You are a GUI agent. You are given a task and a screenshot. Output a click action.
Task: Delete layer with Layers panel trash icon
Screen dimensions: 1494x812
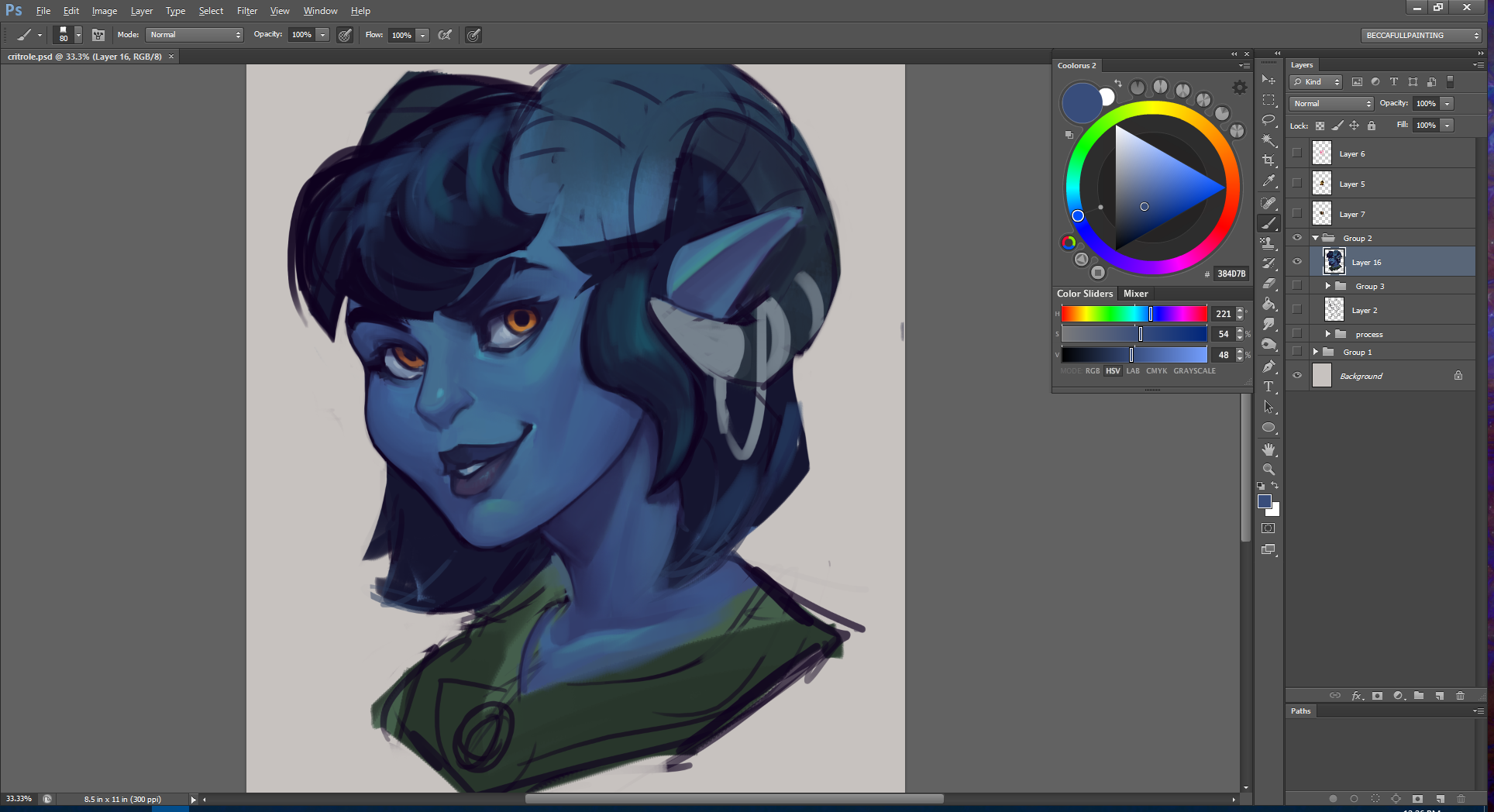tap(1461, 696)
